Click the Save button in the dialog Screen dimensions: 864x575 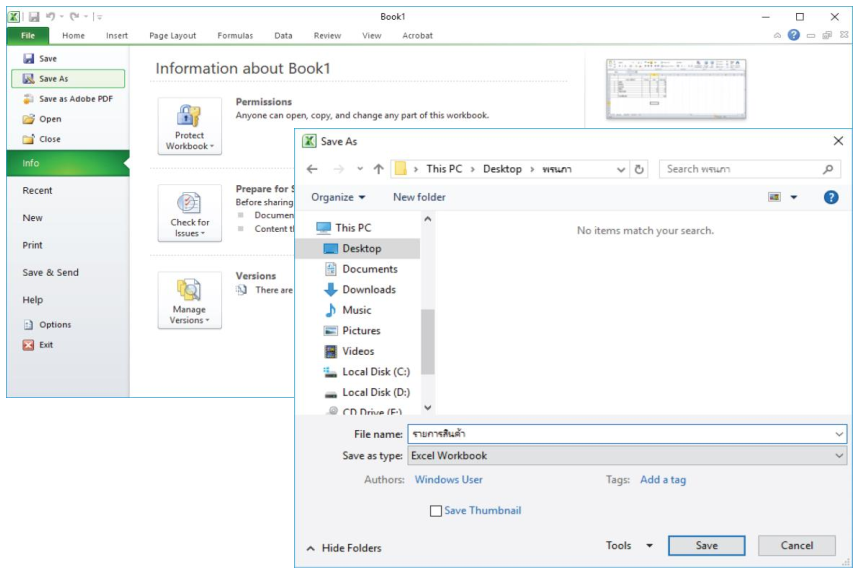click(x=706, y=546)
